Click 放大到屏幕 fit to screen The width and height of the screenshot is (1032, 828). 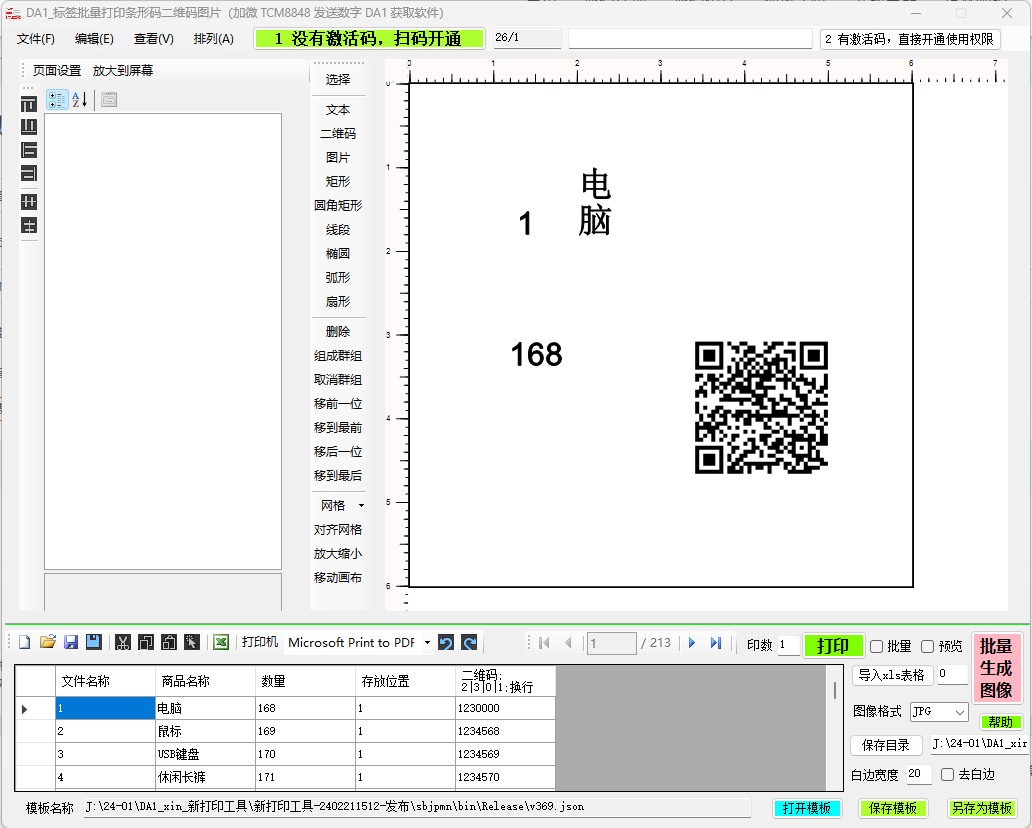coord(123,70)
